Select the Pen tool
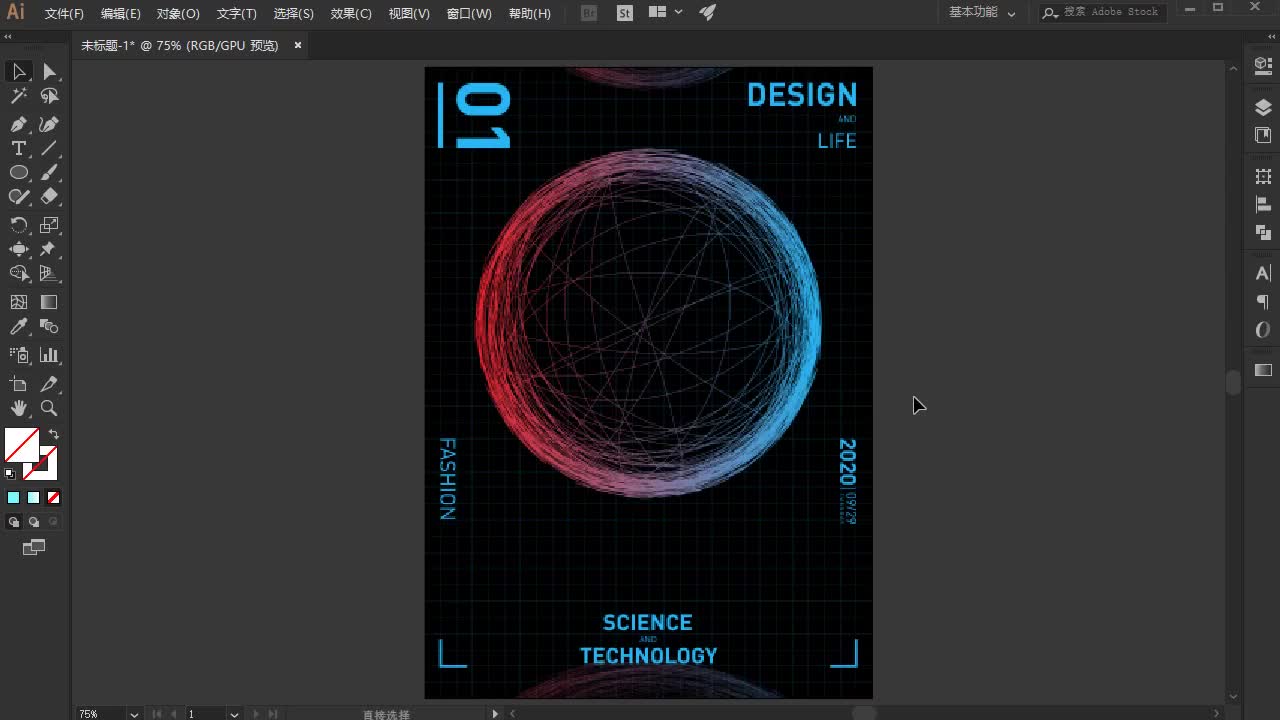Image resolution: width=1280 pixels, height=720 pixels. click(19, 124)
